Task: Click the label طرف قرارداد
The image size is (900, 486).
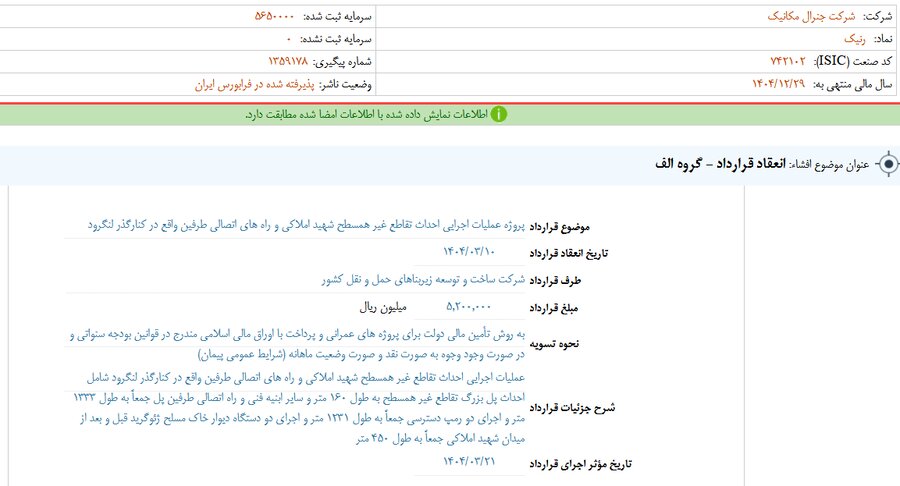Action: pos(555,281)
